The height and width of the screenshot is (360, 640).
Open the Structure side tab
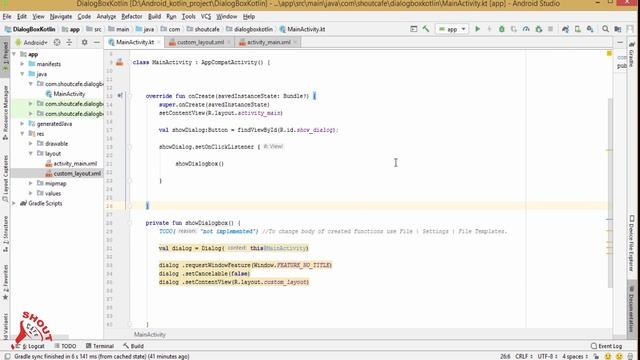tap(5, 234)
